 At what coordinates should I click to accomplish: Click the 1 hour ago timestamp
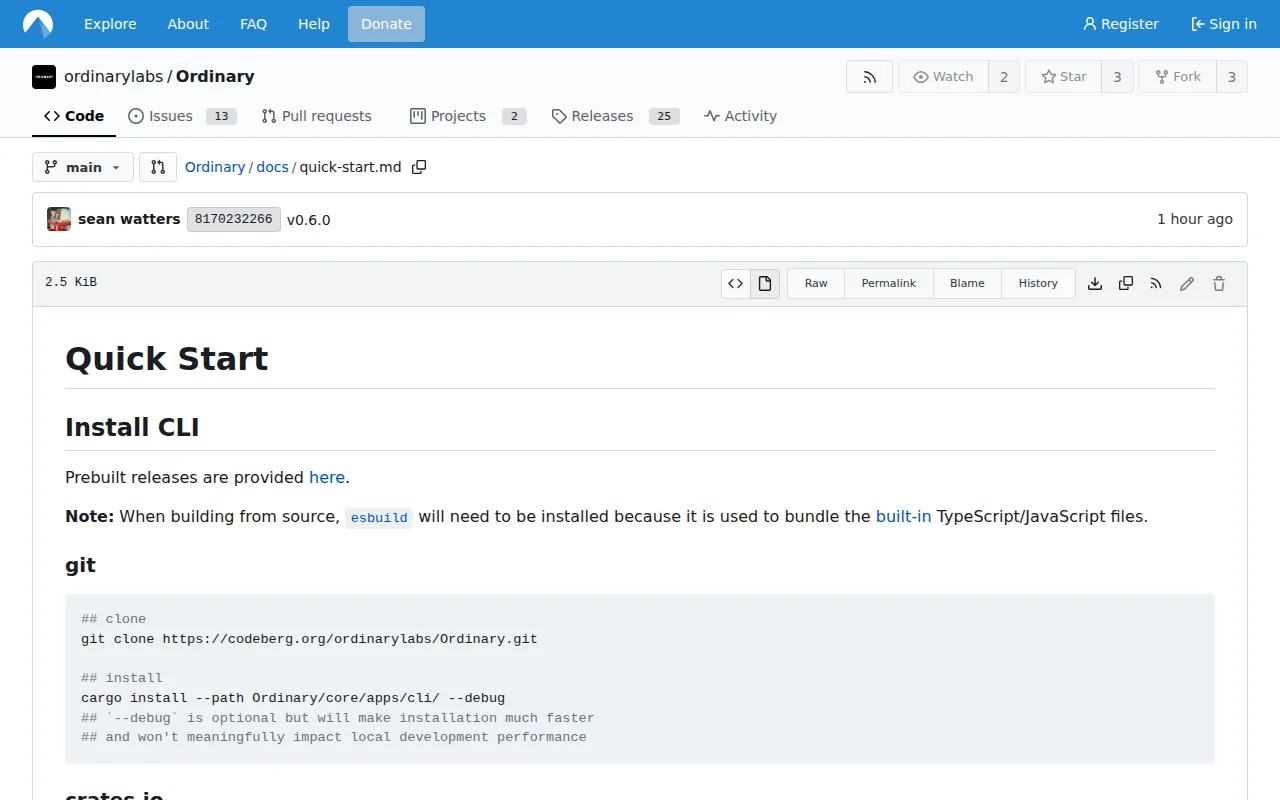tap(1195, 219)
